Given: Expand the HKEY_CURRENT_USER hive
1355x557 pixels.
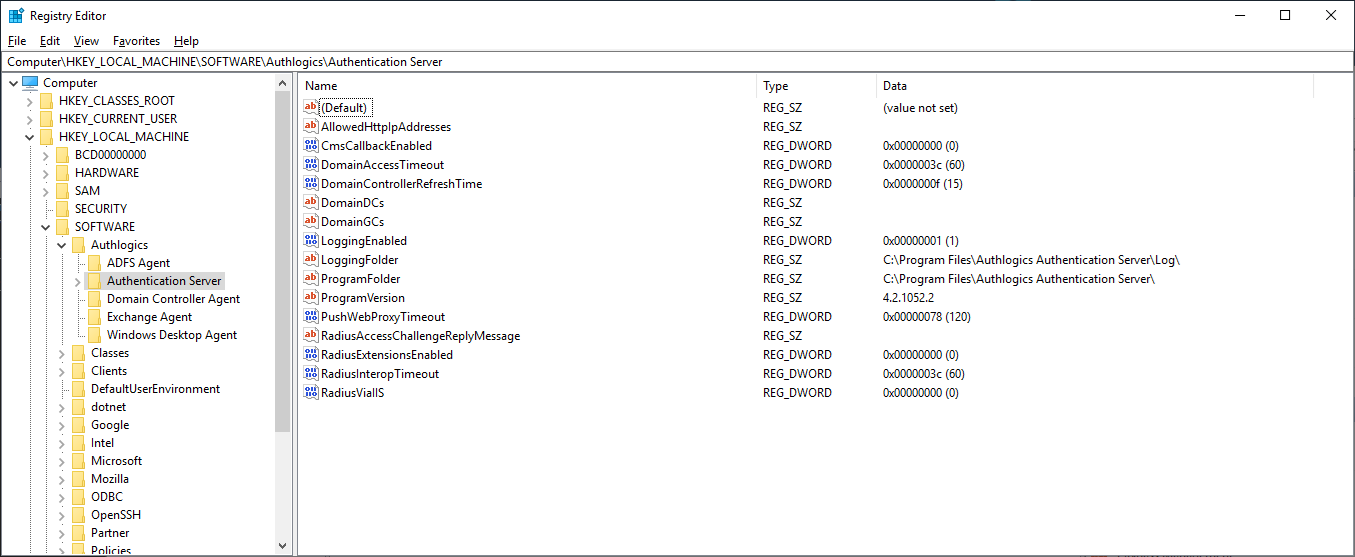Looking at the screenshot, I should click(x=29, y=119).
